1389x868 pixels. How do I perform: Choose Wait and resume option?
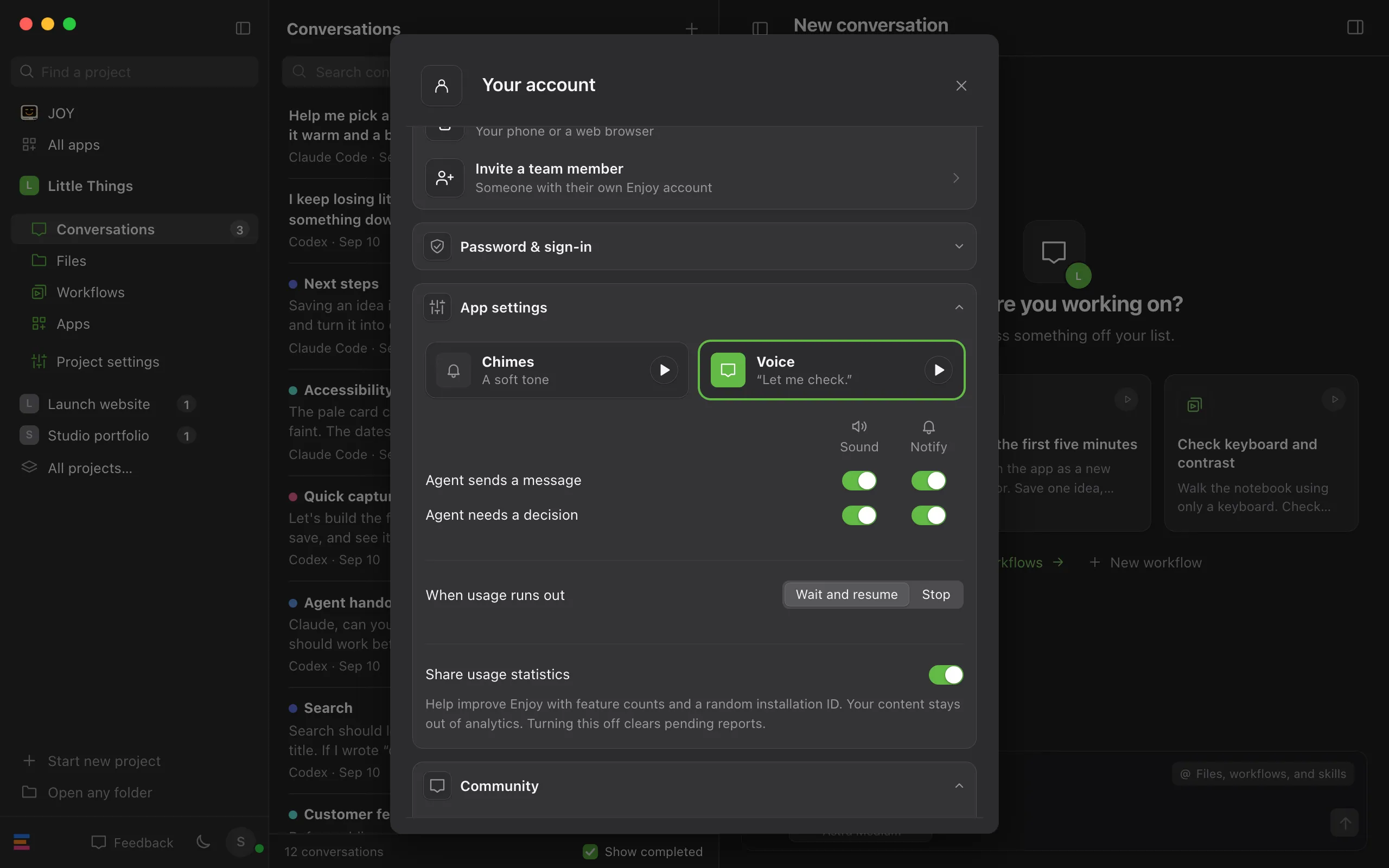(846, 594)
